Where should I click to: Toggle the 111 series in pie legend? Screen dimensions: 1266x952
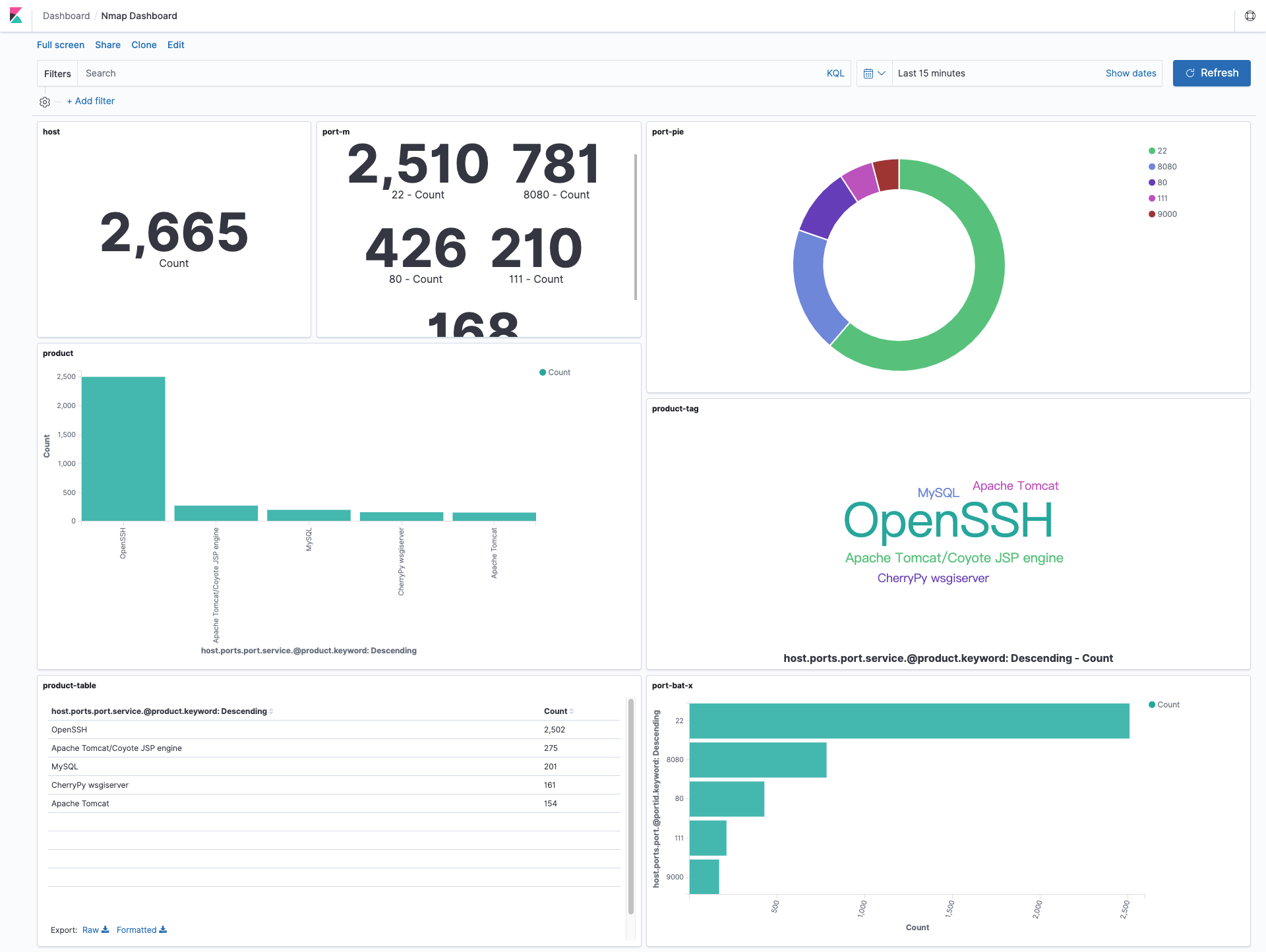[1159, 198]
